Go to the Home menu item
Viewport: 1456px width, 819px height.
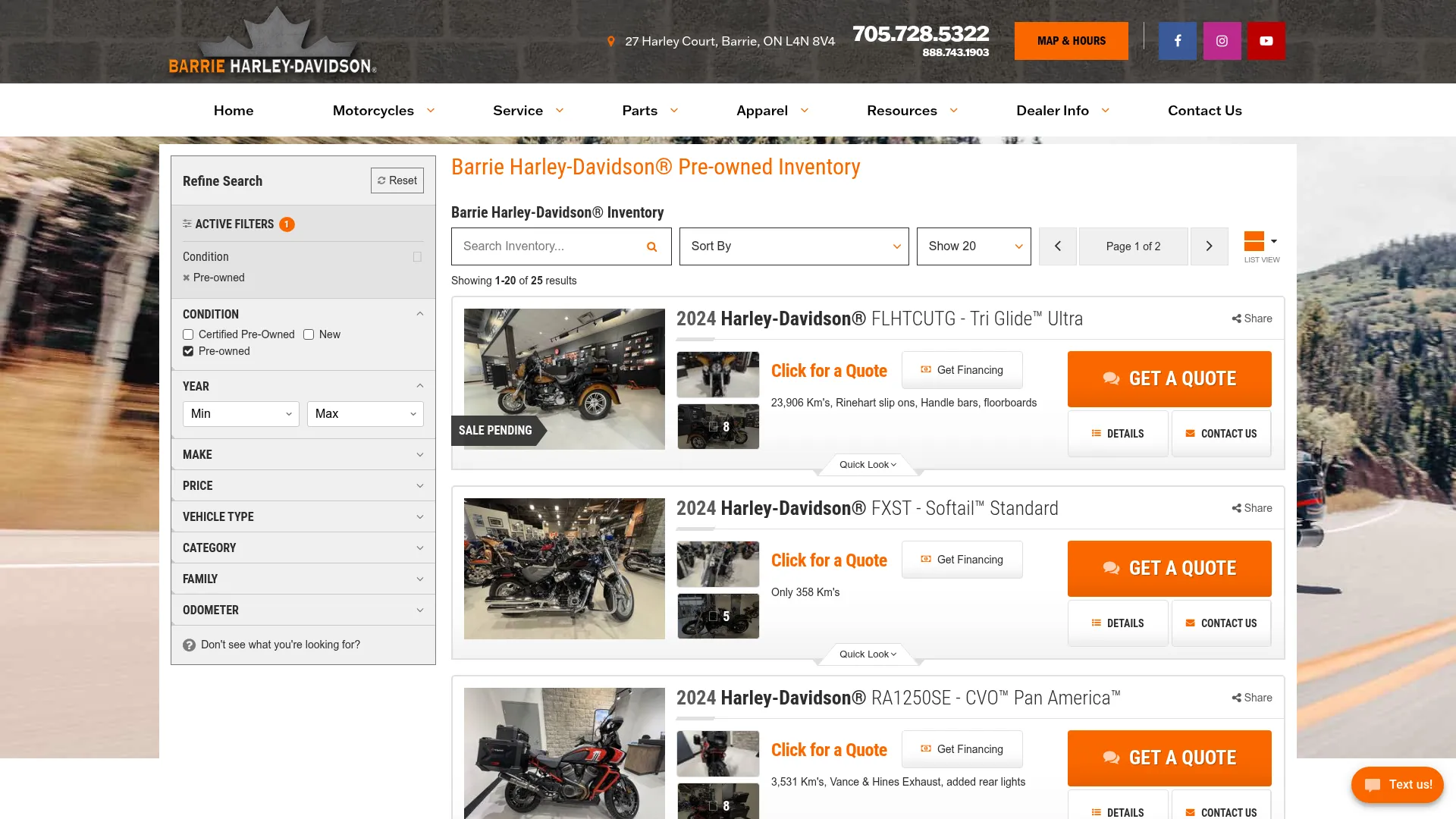tap(234, 111)
